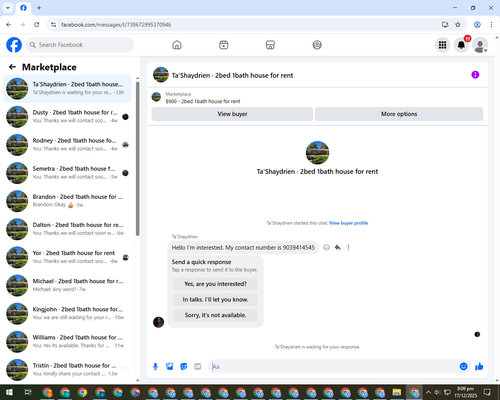500x400 pixels.
Task: Open the account profile menu
Action: [480, 45]
